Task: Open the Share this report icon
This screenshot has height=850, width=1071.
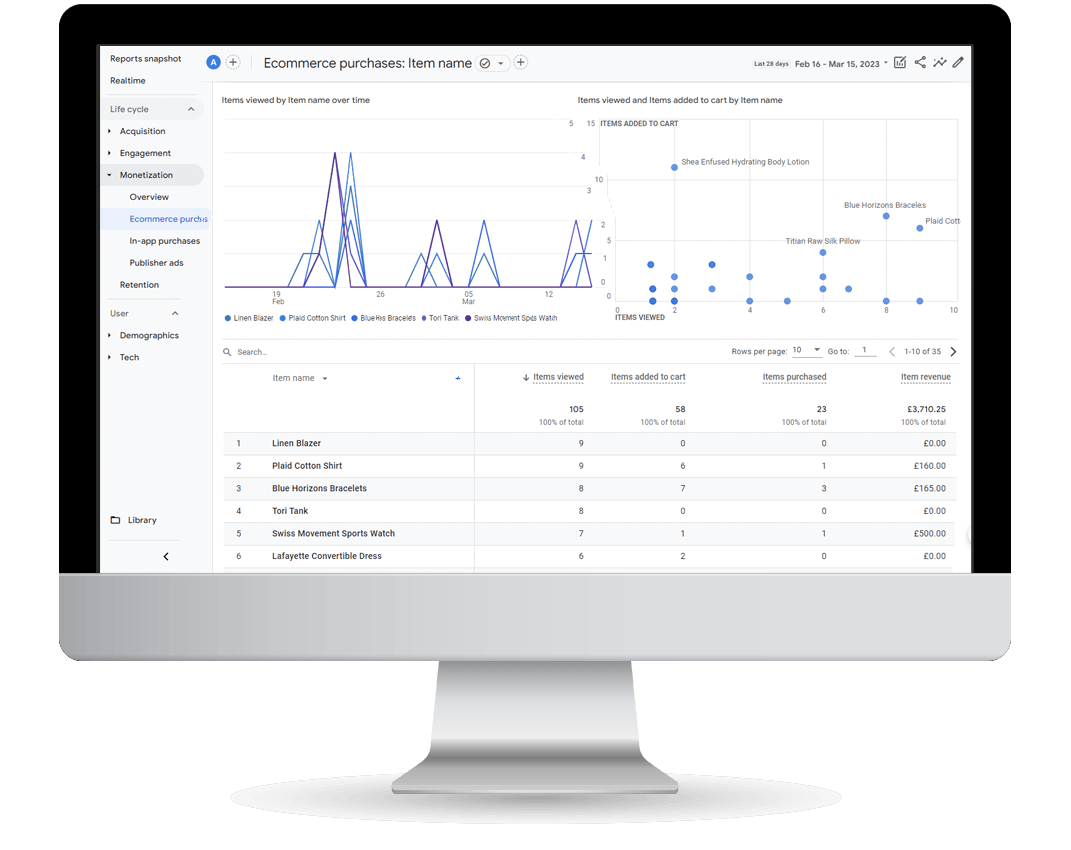Action: point(920,62)
